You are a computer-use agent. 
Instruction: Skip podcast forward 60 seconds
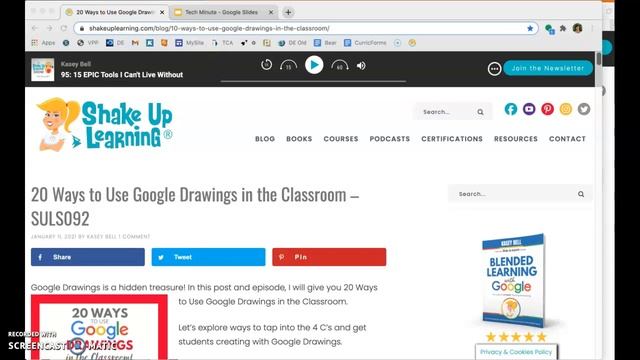[340, 65]
